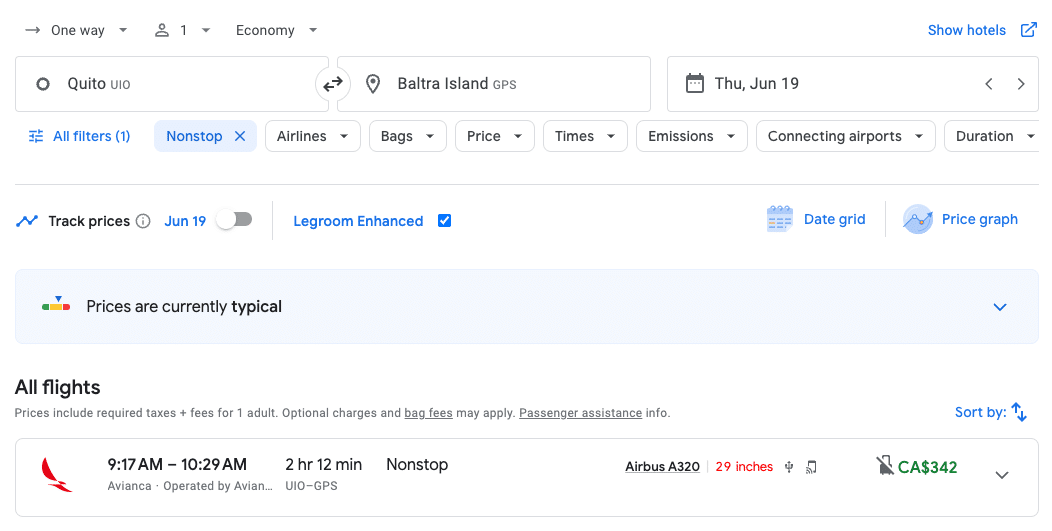Expand the Avianca flight details
The image size is (1052, 531).
point(1002,475)
